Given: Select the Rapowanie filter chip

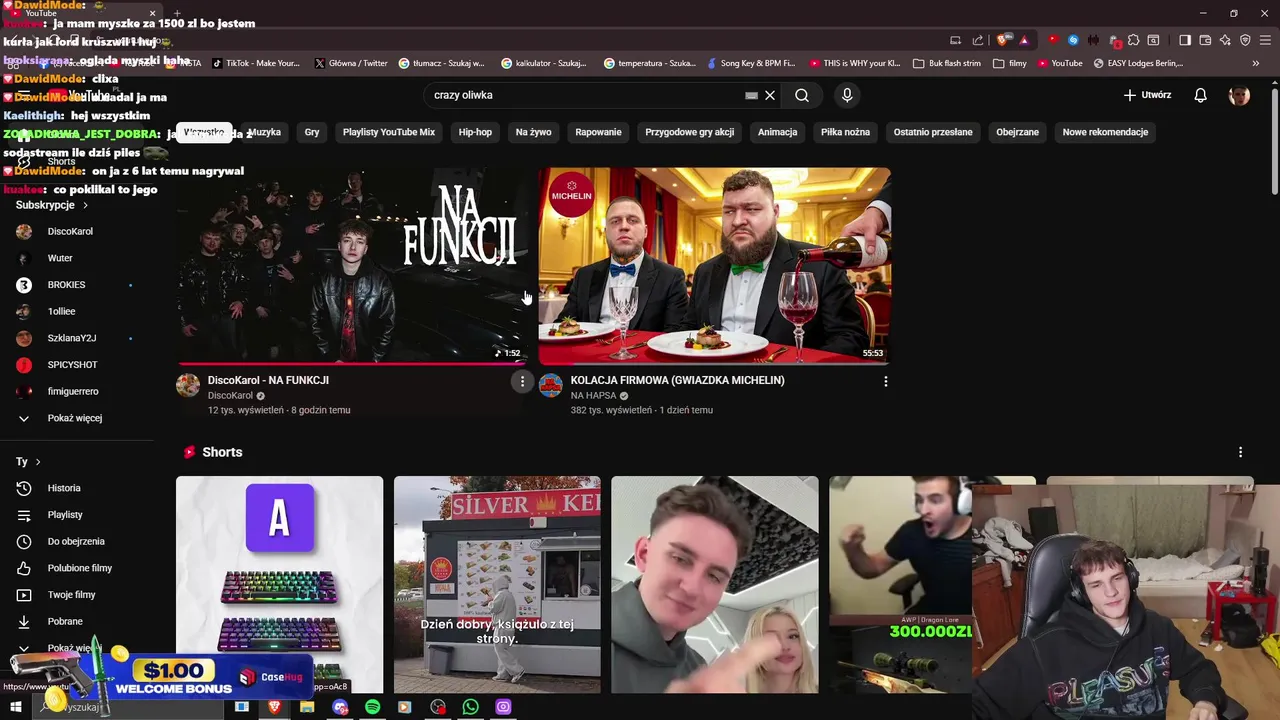Looking at the screenshot, I should click(x=598, y=132).
